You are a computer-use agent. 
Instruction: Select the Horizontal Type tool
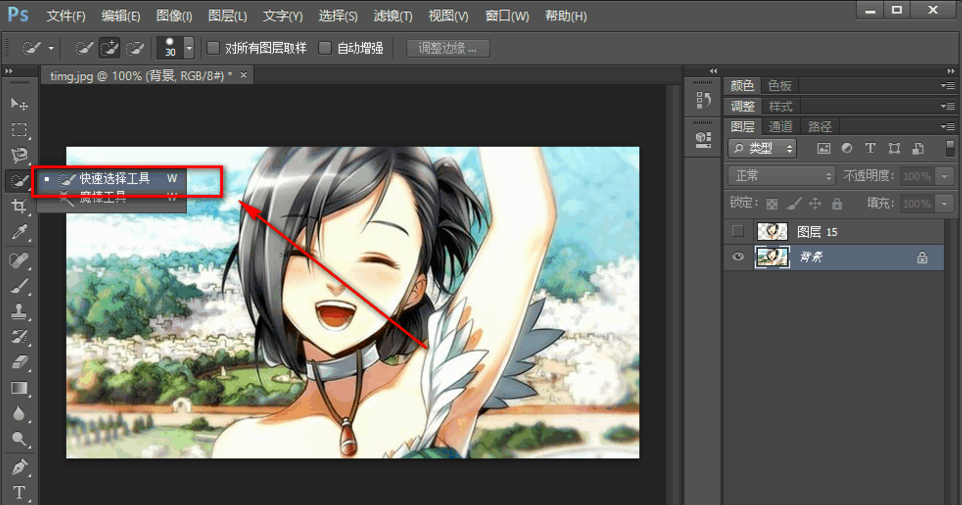(x=18, y=492)
